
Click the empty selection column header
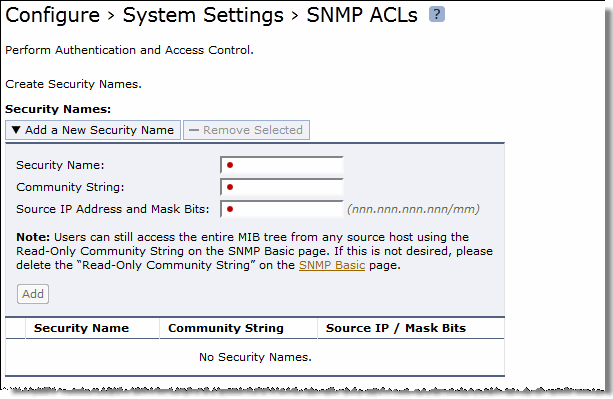click(x=16, y=328)
